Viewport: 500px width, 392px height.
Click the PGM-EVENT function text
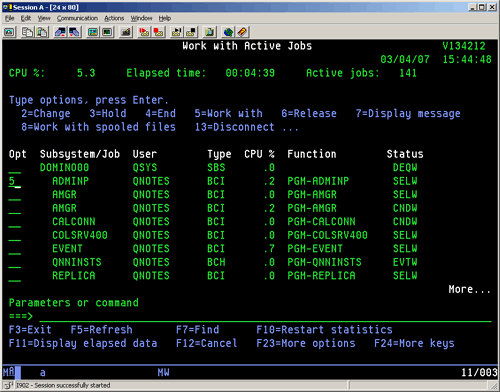315,249
